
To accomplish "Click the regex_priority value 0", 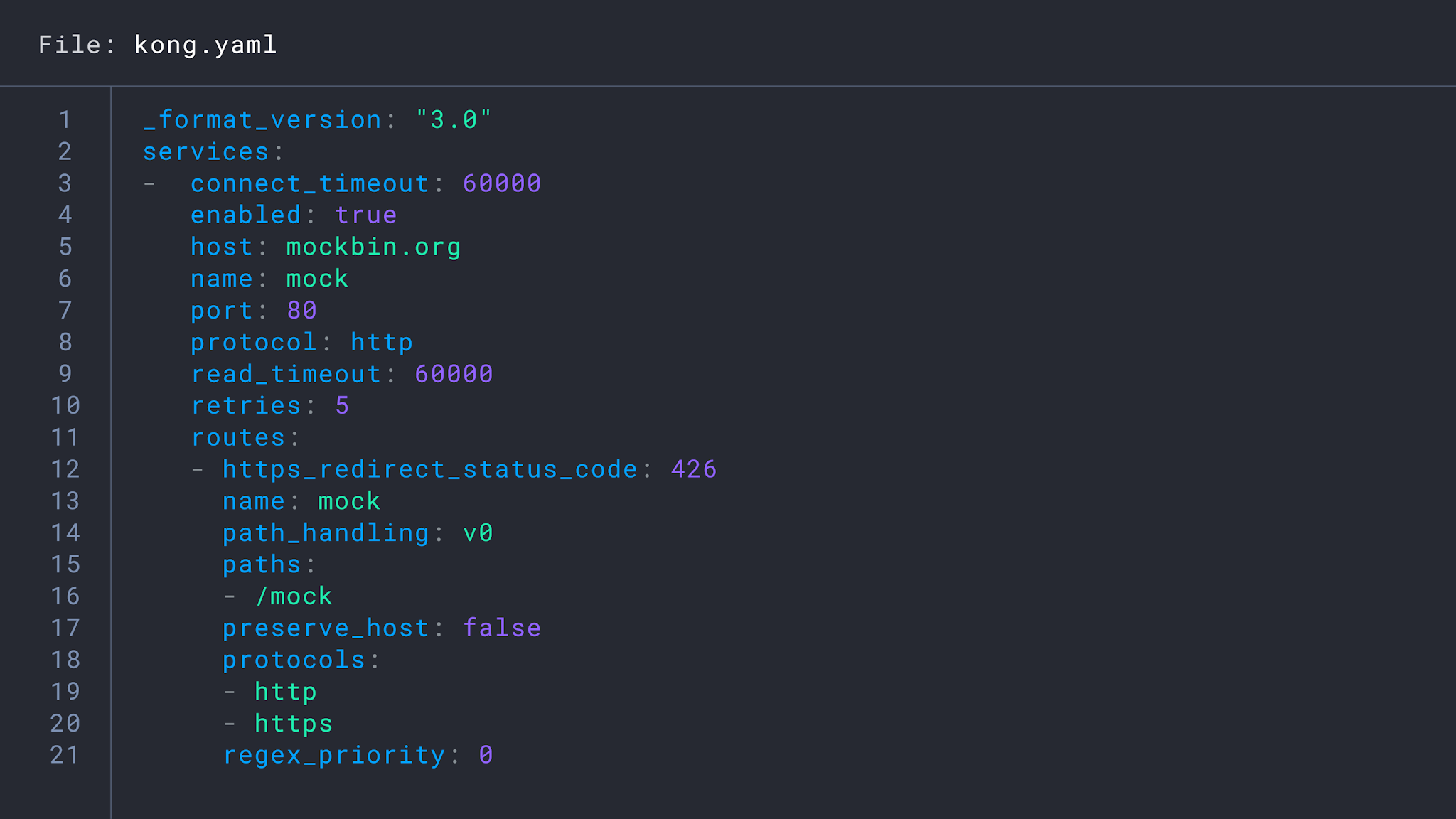I will coord(486,754).
